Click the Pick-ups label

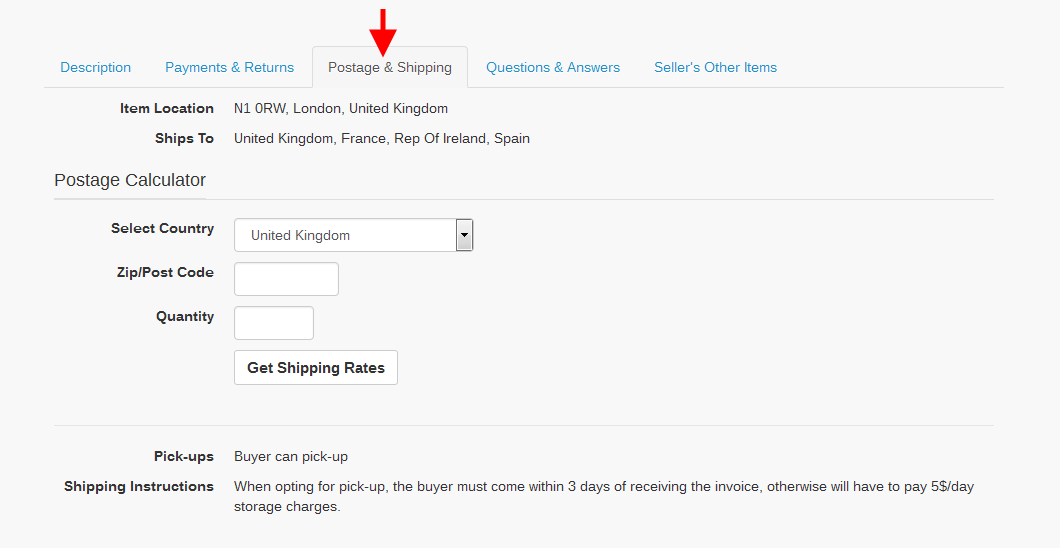coord(183,456)
